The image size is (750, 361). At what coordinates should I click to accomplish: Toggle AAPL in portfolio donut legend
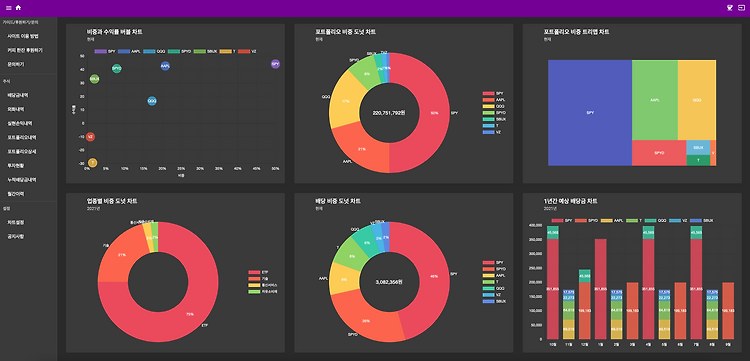pos(494,99)
